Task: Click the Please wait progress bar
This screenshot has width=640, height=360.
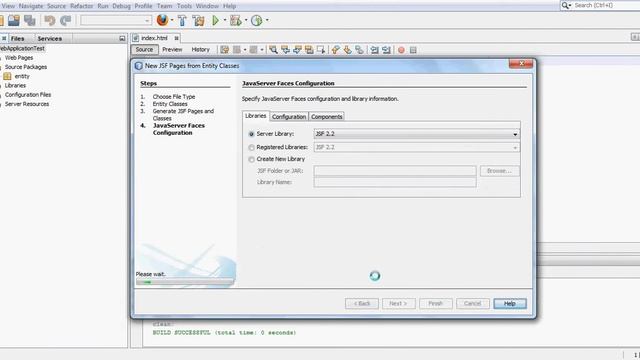Action: pos(185,282)
